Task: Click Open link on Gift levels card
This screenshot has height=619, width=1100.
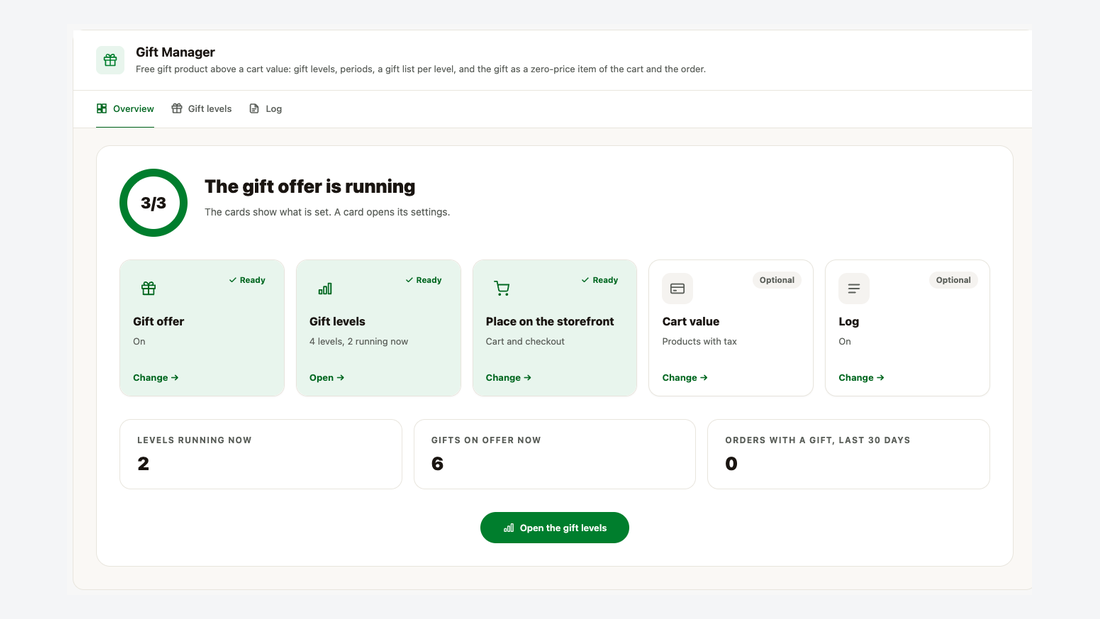Action: click(x=327, y=378)
